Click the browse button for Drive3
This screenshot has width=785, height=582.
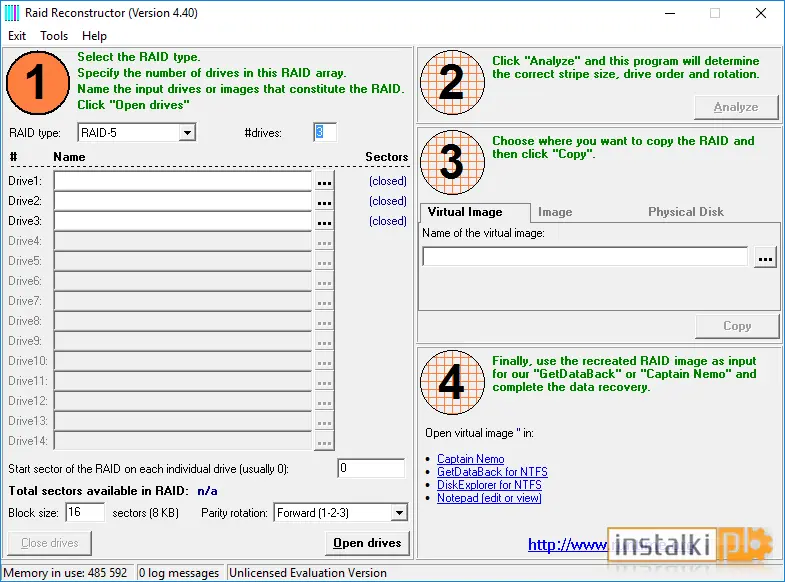pyautogui.click(x=324, y=221)
